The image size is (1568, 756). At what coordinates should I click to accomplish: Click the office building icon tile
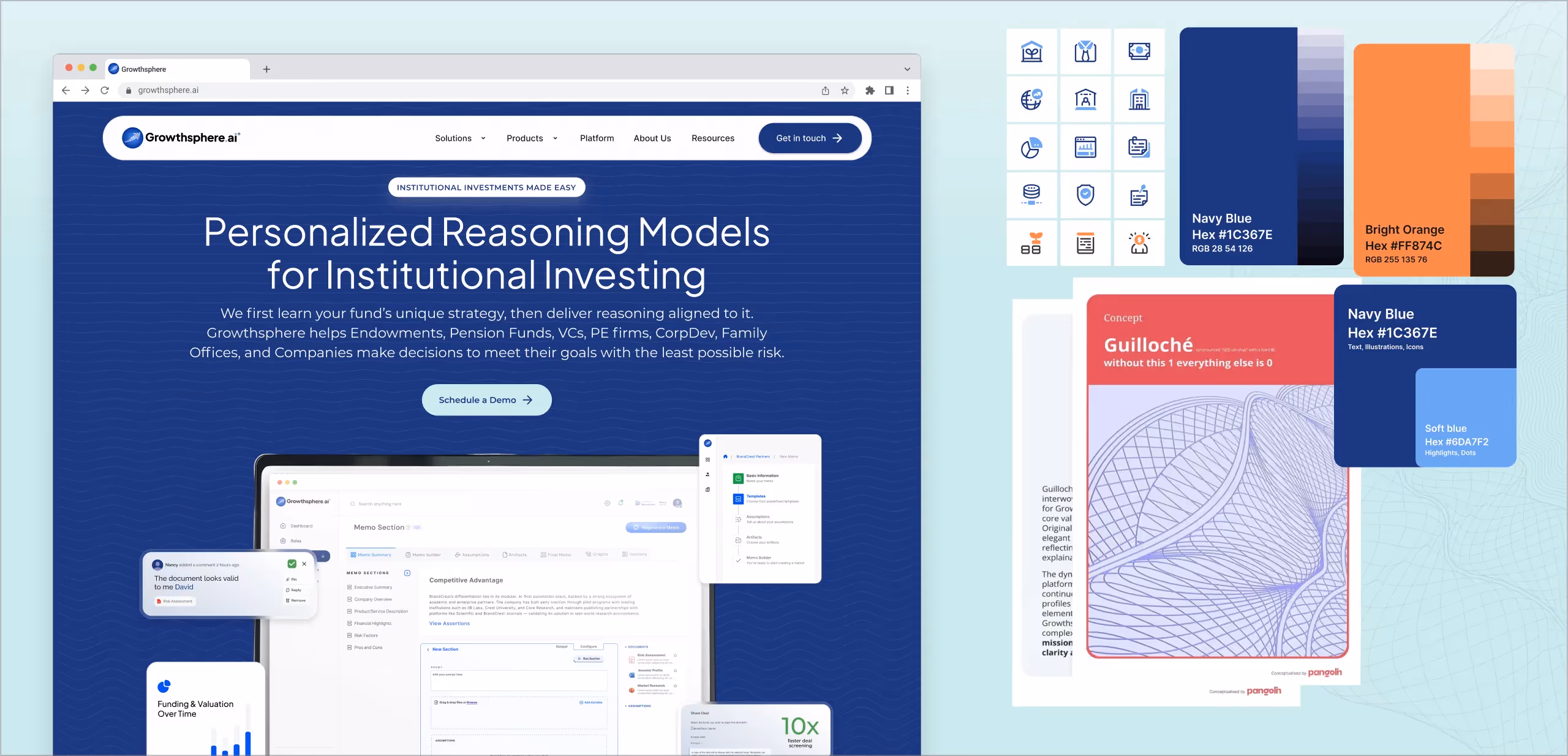pos(1139,99)
